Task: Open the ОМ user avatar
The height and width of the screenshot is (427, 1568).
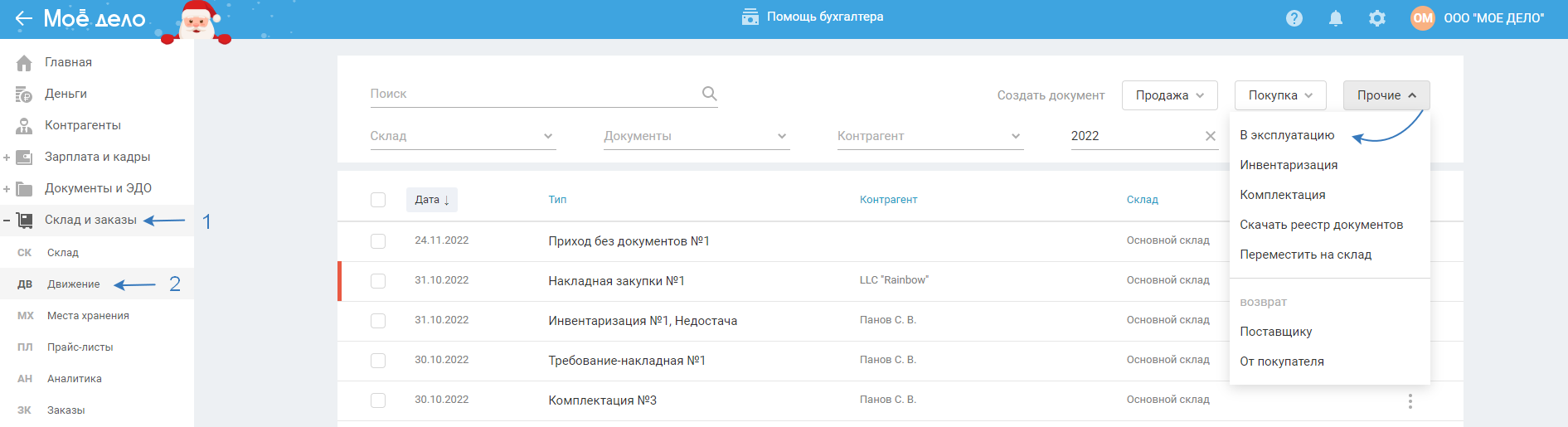Action: (x=1423, y=18)
